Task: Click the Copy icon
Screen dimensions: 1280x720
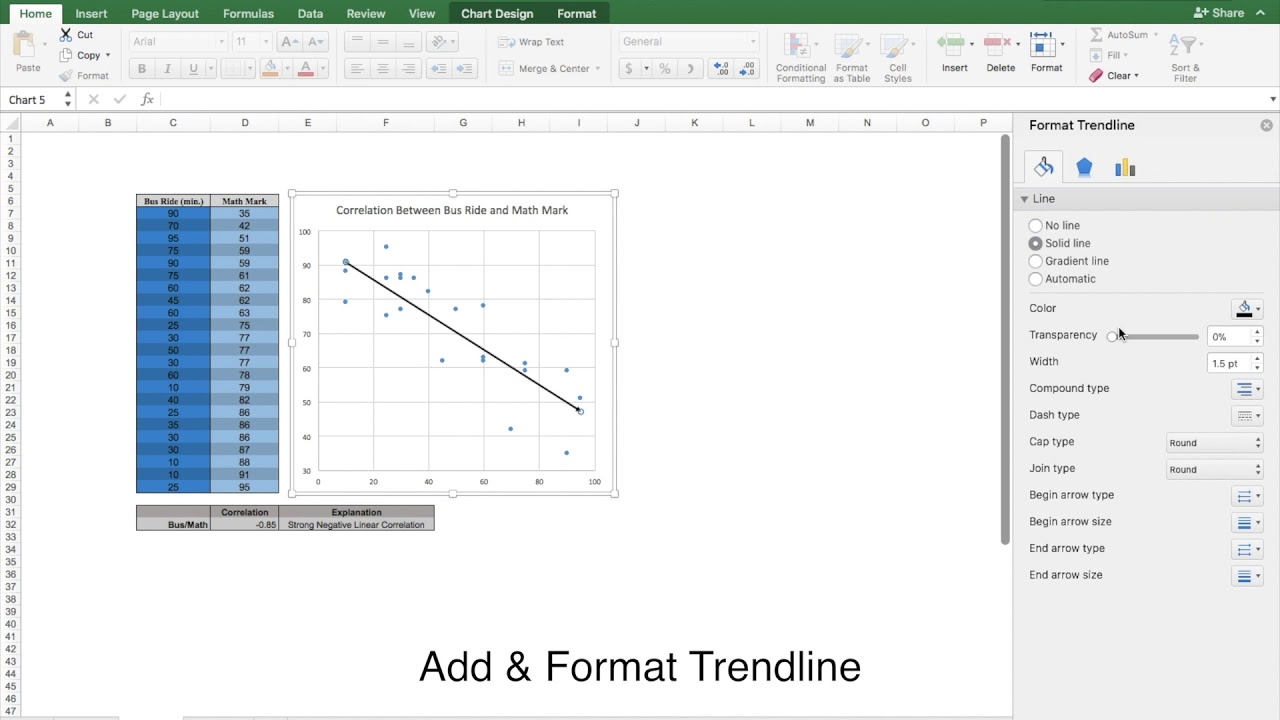Action: pyautogui.click(x=66, y=55)
